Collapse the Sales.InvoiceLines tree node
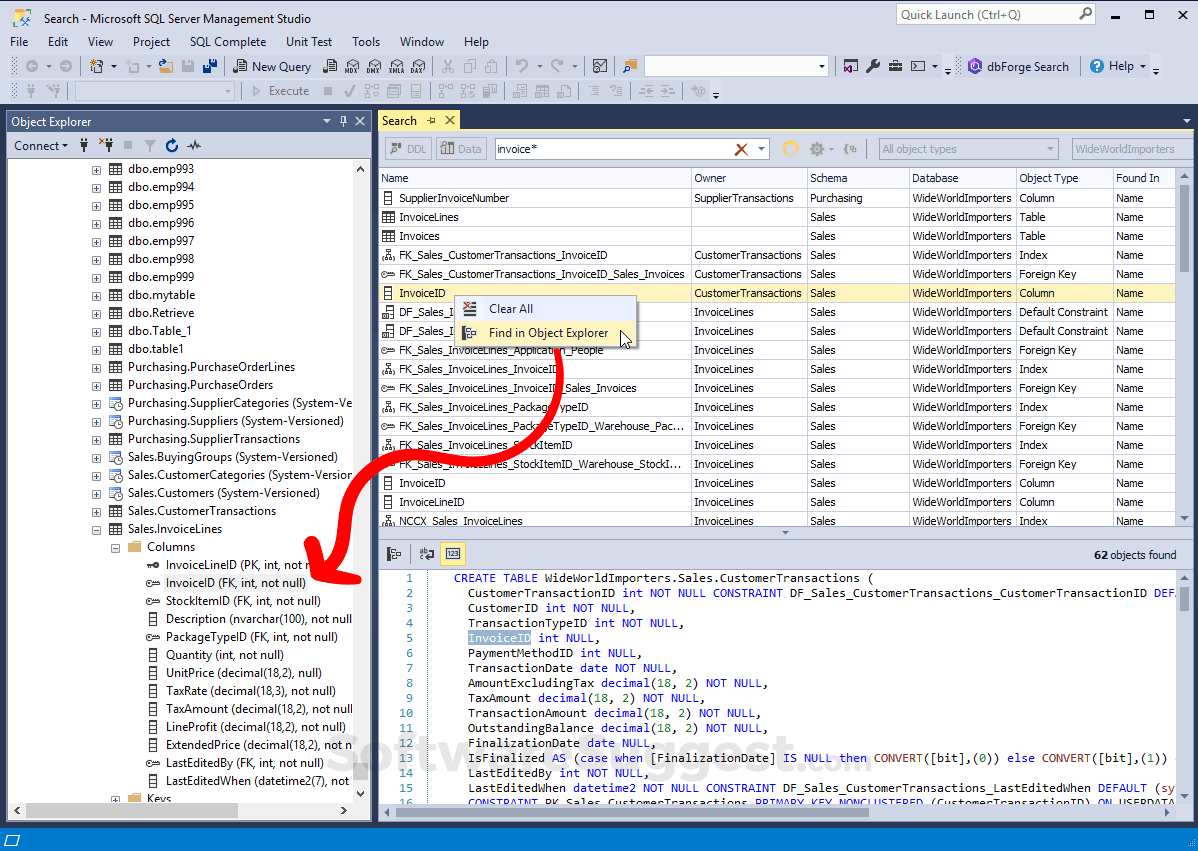The image size is (1198, 851). [x=97, y=529]
